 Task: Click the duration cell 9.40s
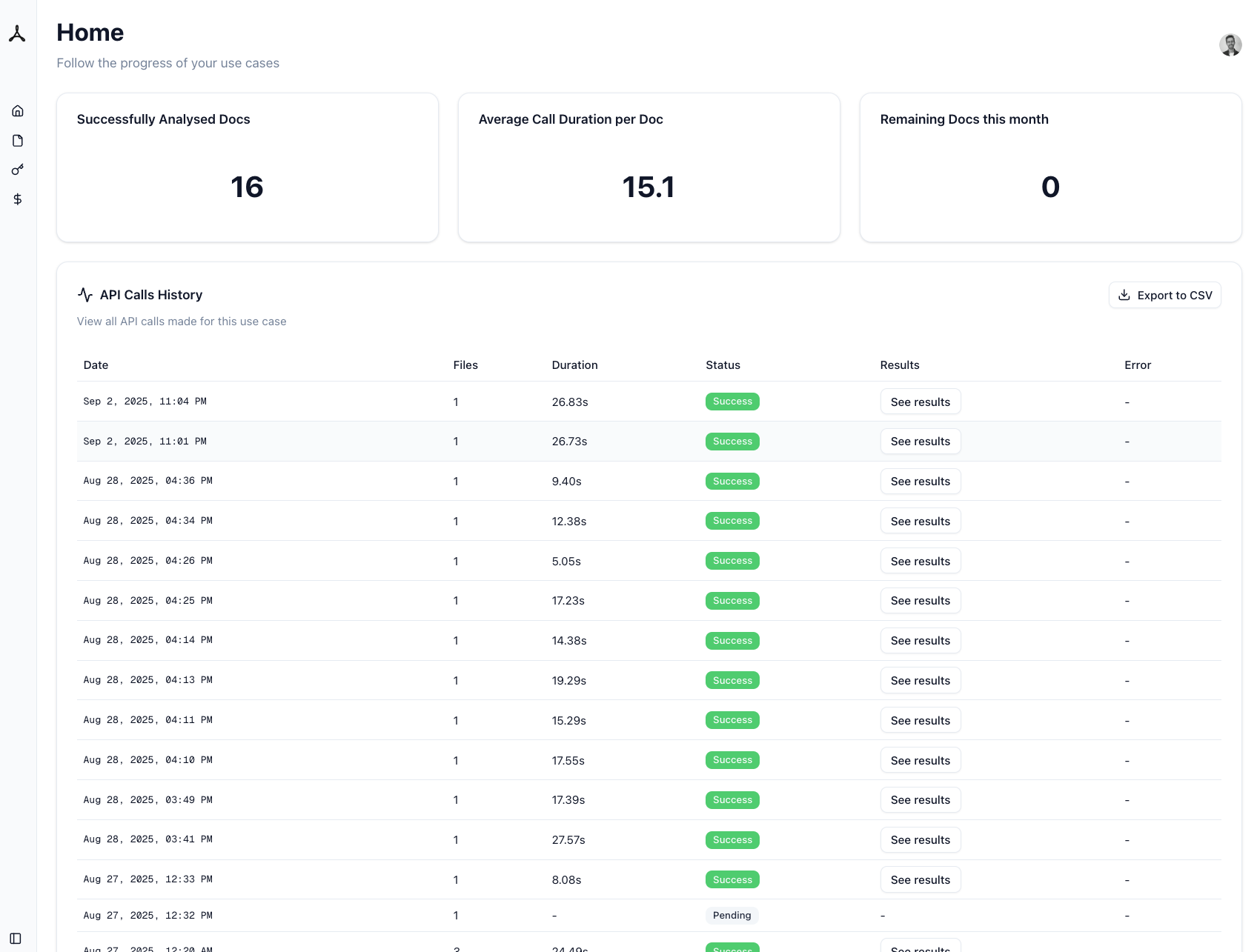pyautogui.click(x=566, y=482)
